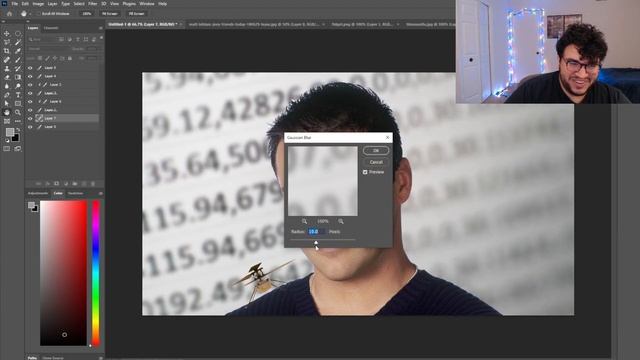Image resolution: width=640 pixels, height=360 pixels.
Task: Click the Fit Screen button
Action: (110, 13)
